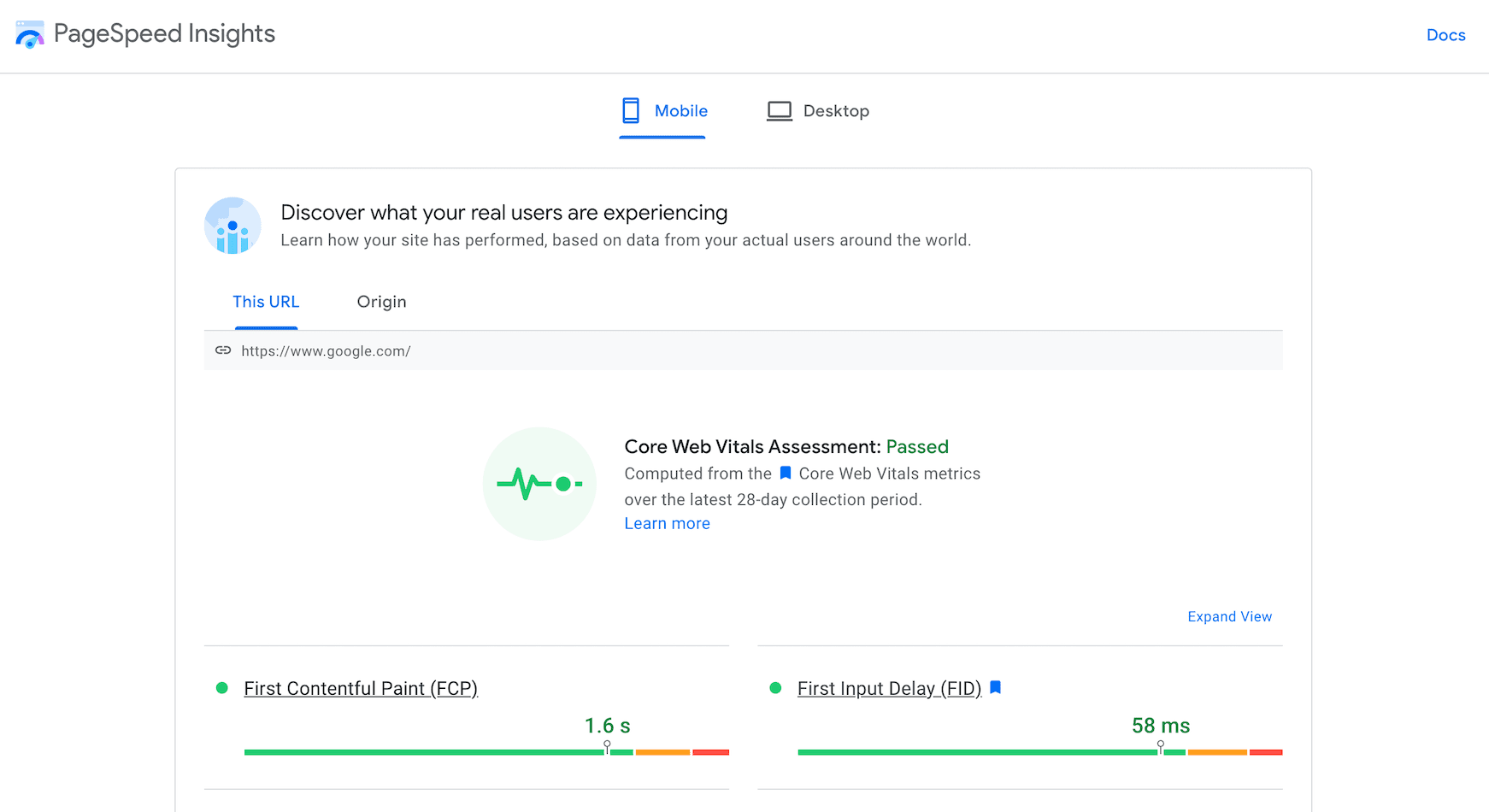Viewport: 1489px width, 812px height.
Task: Click the green status dot next to FCP
Action: click(x=222, y=687)
